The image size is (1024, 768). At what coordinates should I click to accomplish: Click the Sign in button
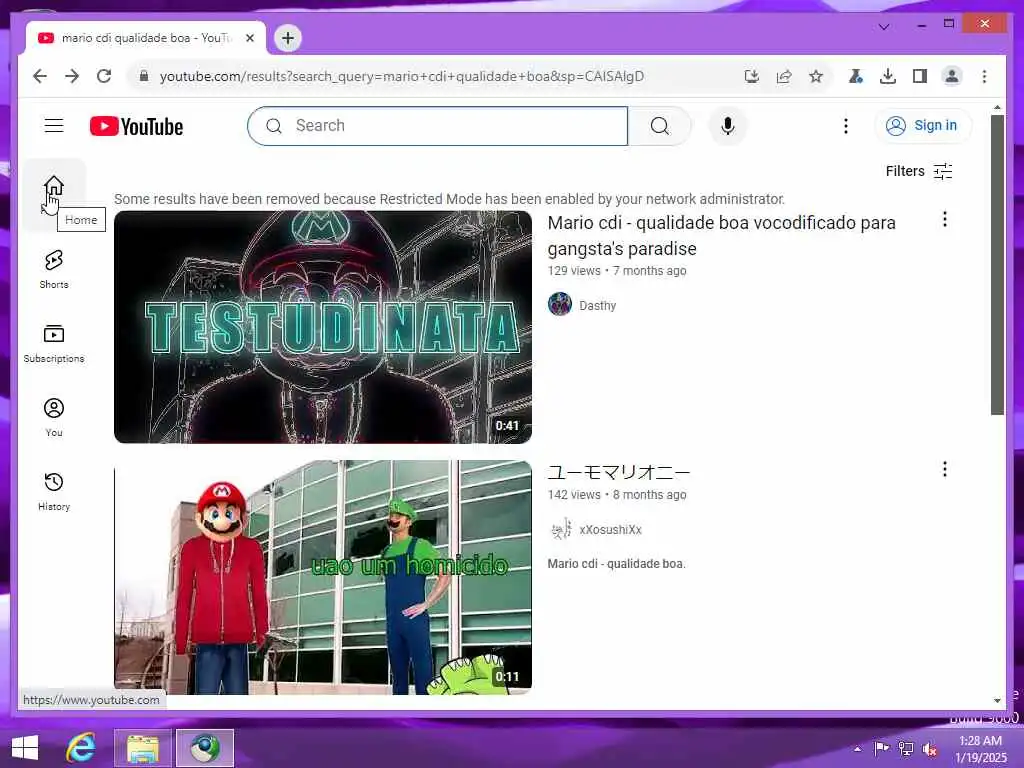[x=923, y=125]
